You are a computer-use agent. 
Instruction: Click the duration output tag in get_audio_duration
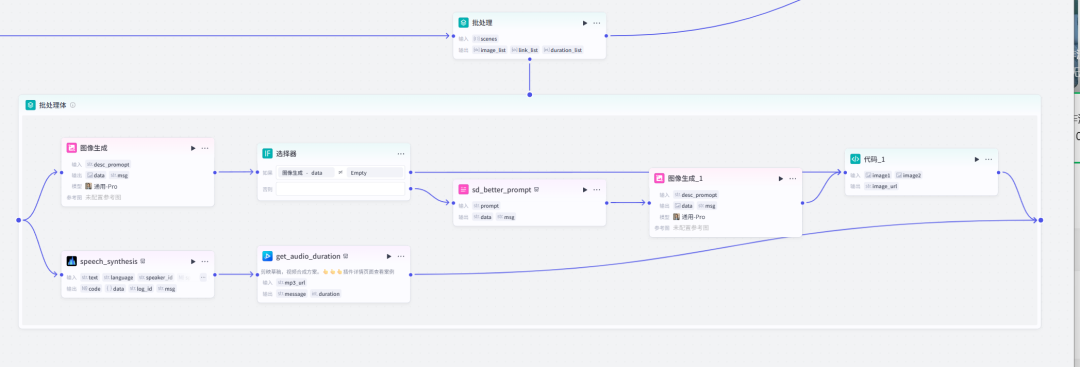click(x=326, y=293)
